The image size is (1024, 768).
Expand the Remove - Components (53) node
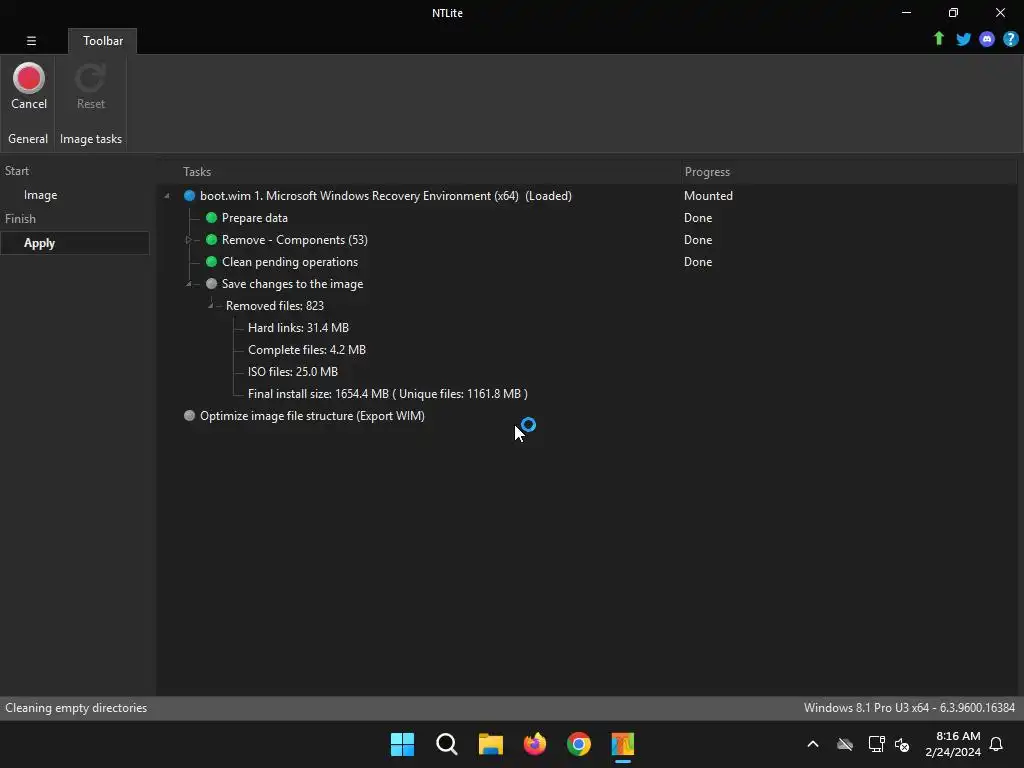(189, 240)
